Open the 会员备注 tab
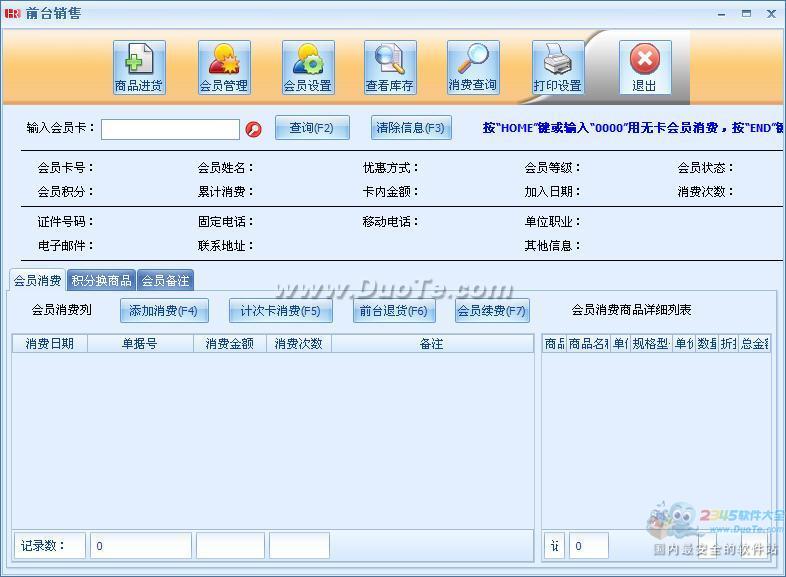 [165, 281]
